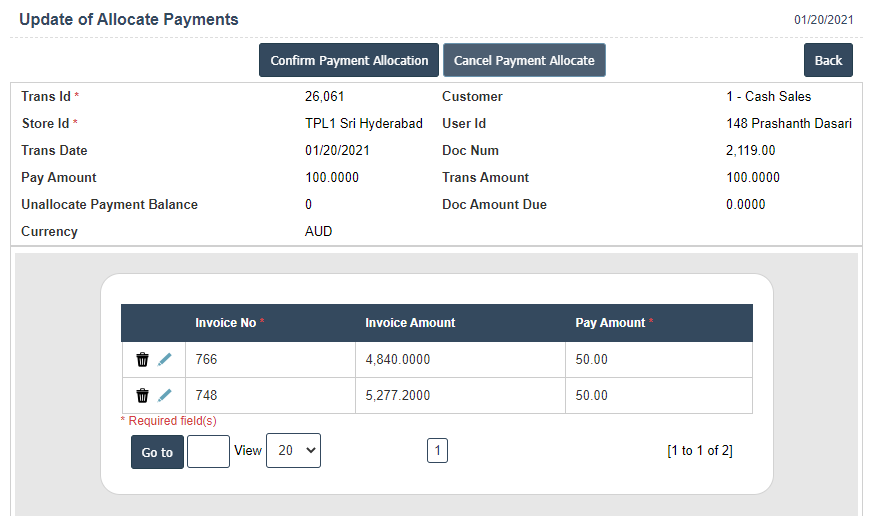877x516 pixels.
Task: Go back using the Back button
Action: 828,61
